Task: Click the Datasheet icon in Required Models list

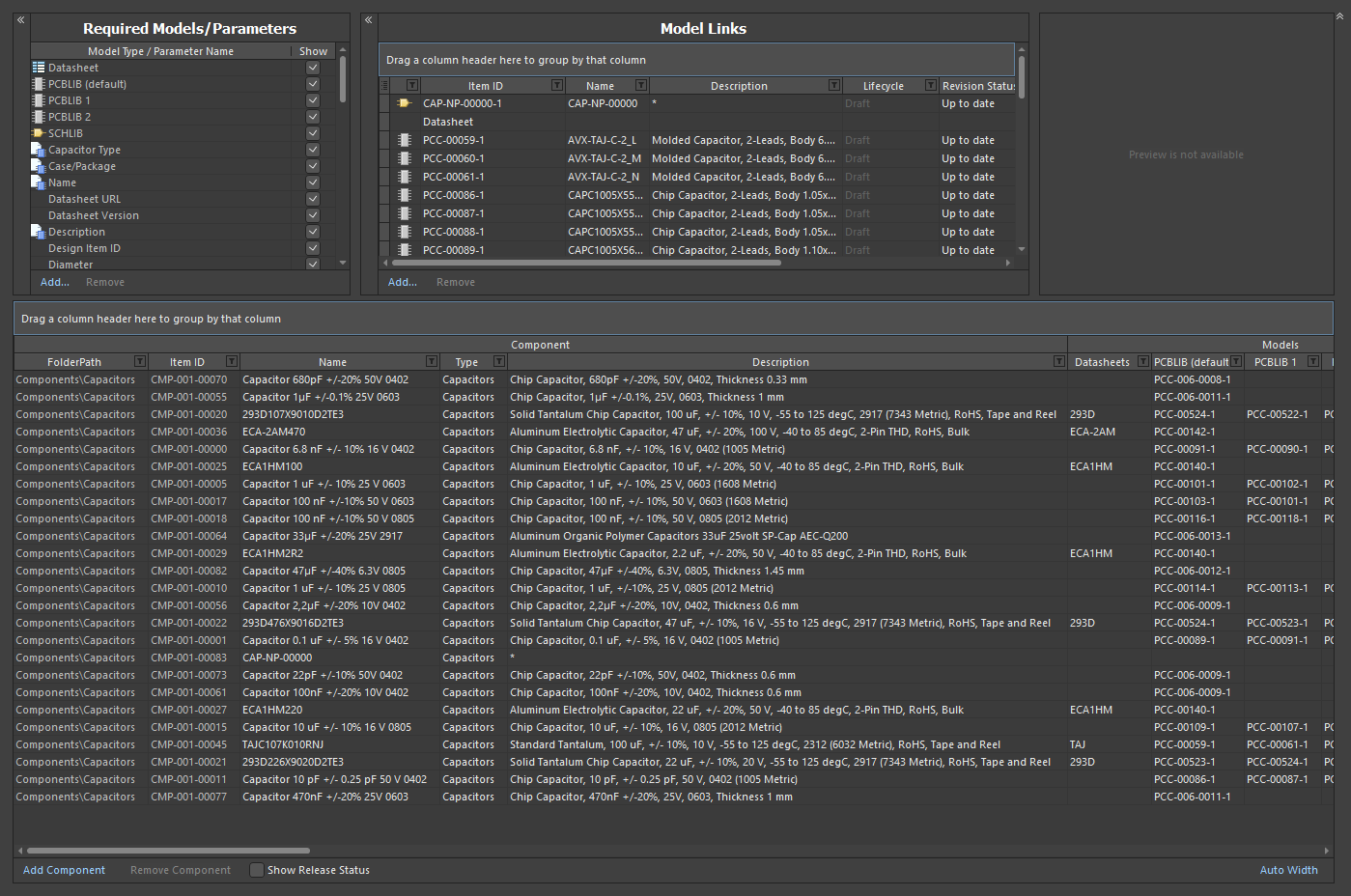Action: (39, 68)
